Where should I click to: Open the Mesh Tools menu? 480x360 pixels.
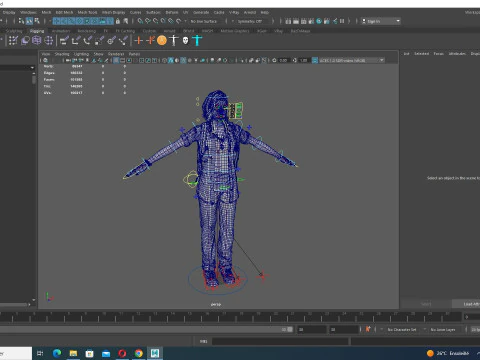[87, 12]
